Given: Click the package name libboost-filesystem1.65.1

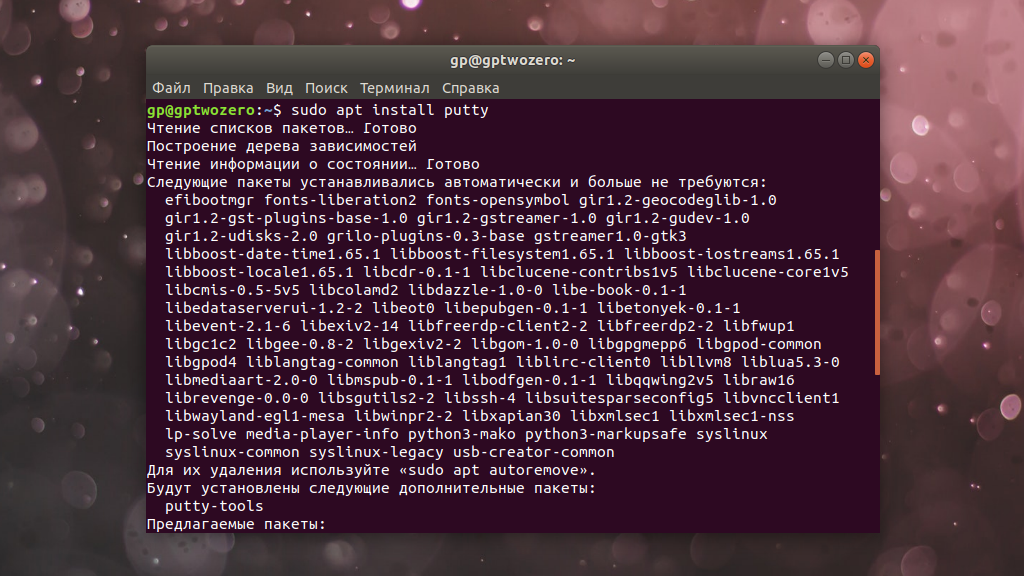Looking at the screenshot, I should pos(502,254).
